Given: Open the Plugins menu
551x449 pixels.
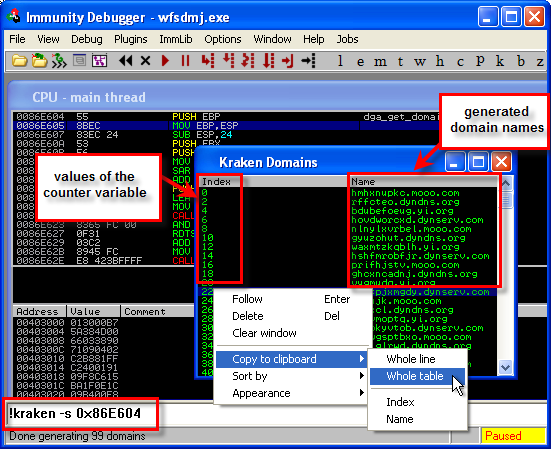Looking at the screenshot, I should coord(131,39).
